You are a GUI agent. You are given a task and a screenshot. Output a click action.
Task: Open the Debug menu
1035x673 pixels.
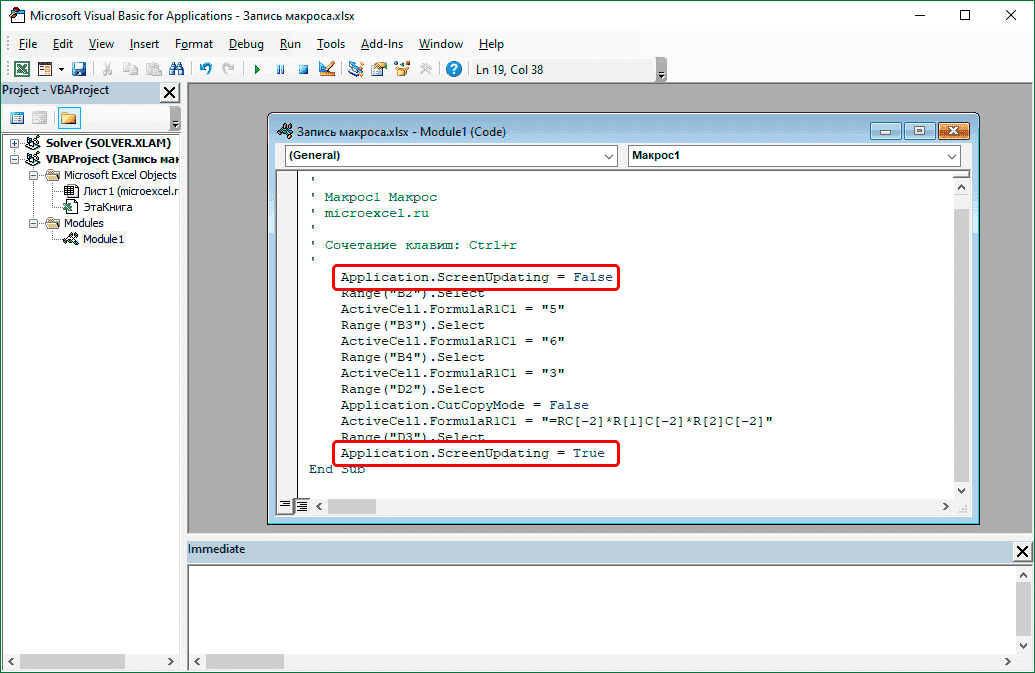click(246, 44)
